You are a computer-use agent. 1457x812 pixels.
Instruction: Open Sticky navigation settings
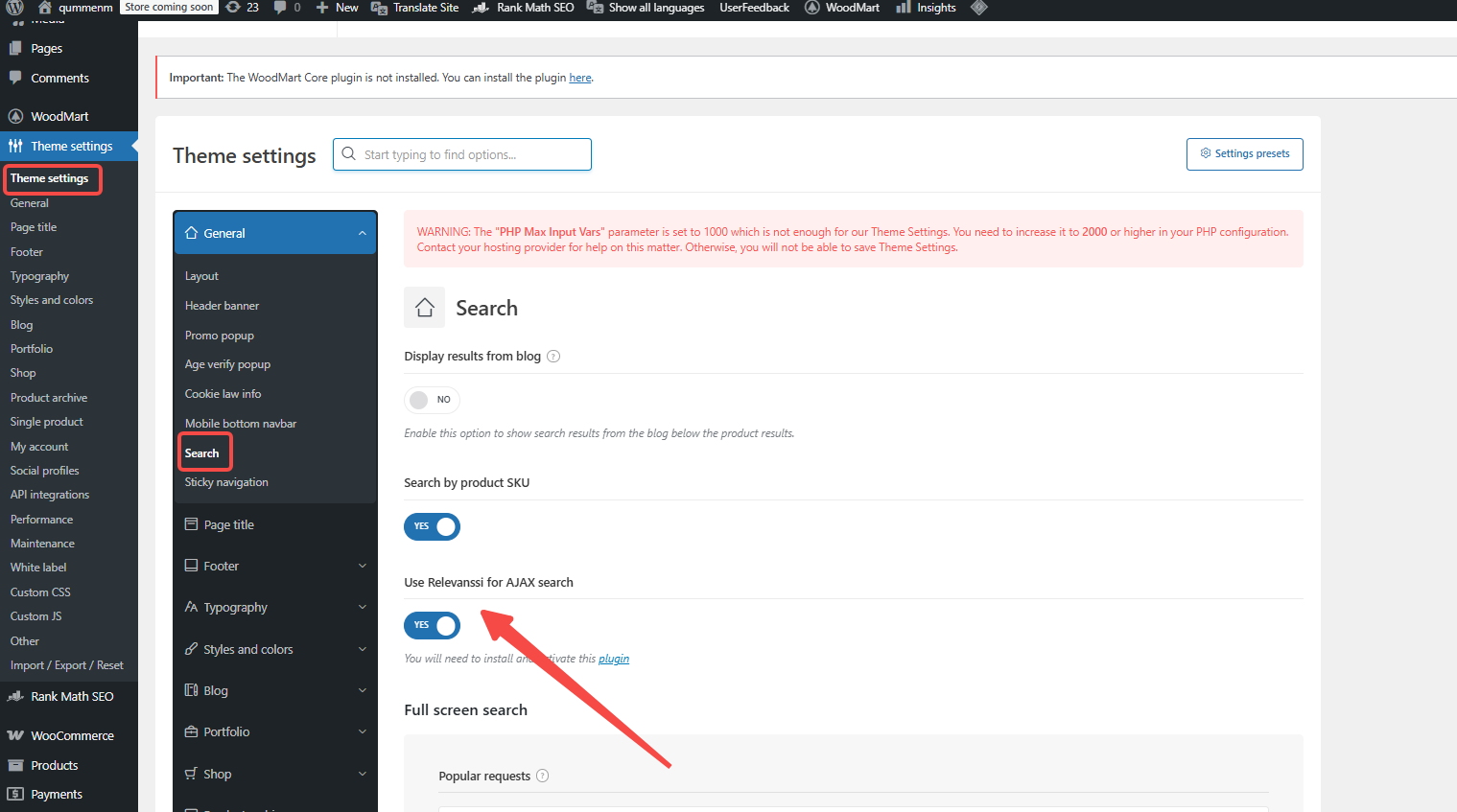coord(226,482)
